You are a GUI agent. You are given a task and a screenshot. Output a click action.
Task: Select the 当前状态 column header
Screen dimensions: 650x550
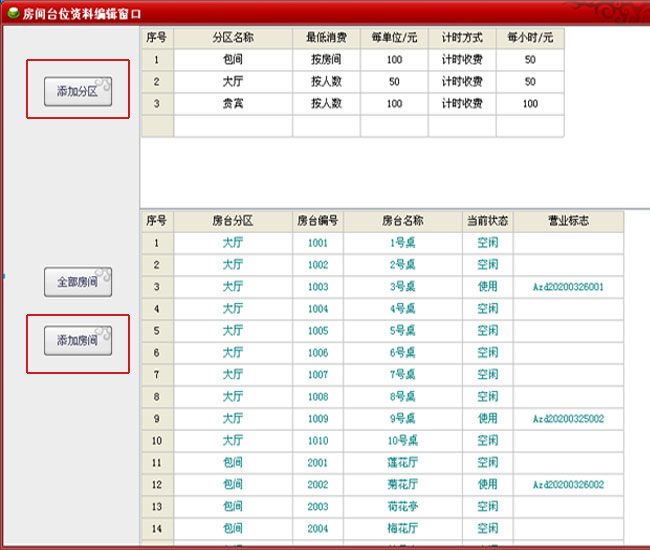click(488, 221)
